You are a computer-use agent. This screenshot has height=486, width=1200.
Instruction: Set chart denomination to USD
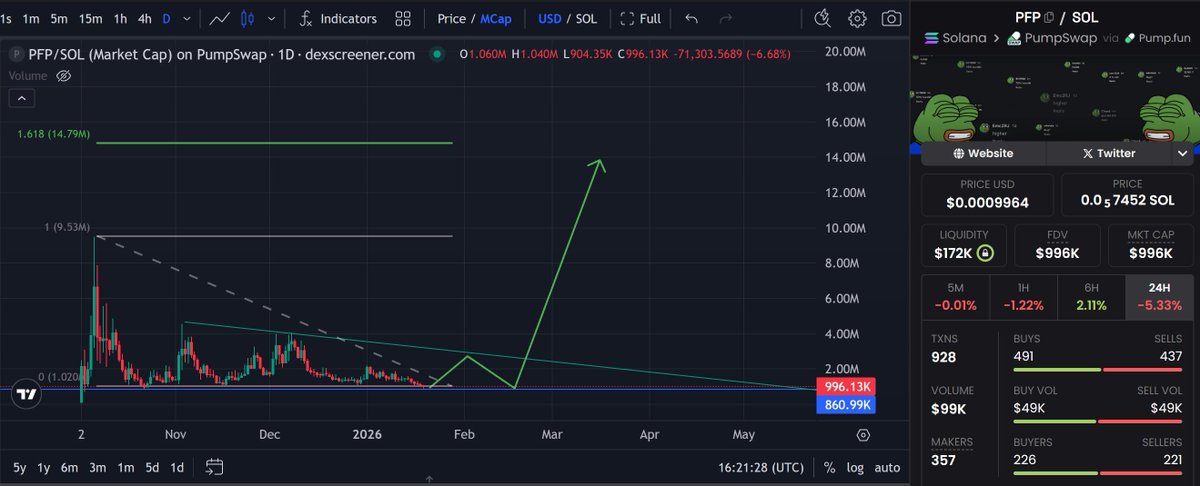pyautogui.click(x=549, y=18)
